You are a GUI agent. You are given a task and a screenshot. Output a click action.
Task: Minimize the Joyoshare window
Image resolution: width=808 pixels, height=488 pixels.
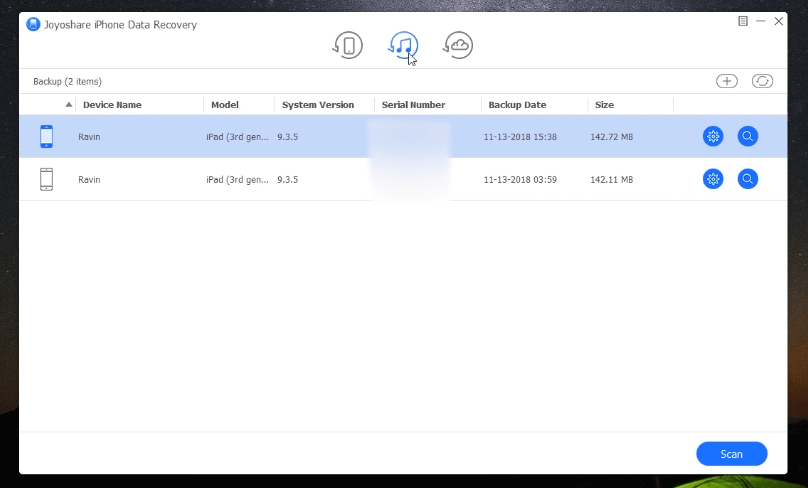[761, 21]
